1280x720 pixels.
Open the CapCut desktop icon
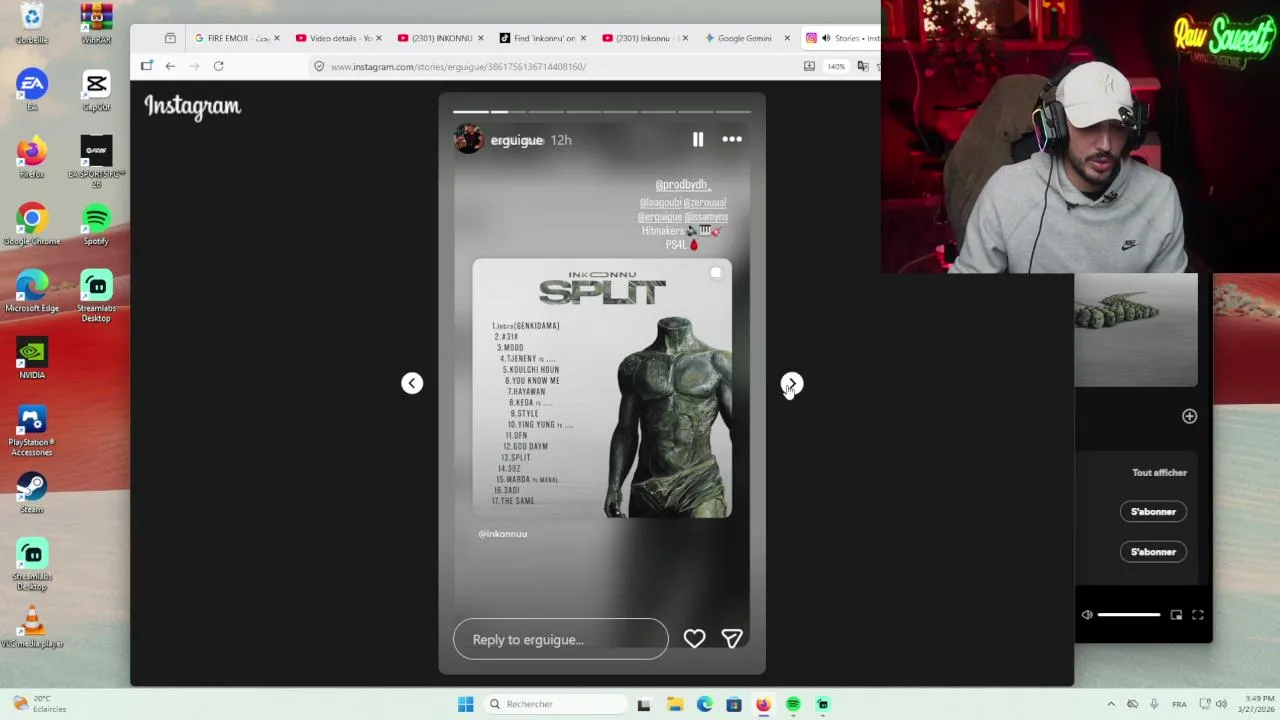pos(96,90)
